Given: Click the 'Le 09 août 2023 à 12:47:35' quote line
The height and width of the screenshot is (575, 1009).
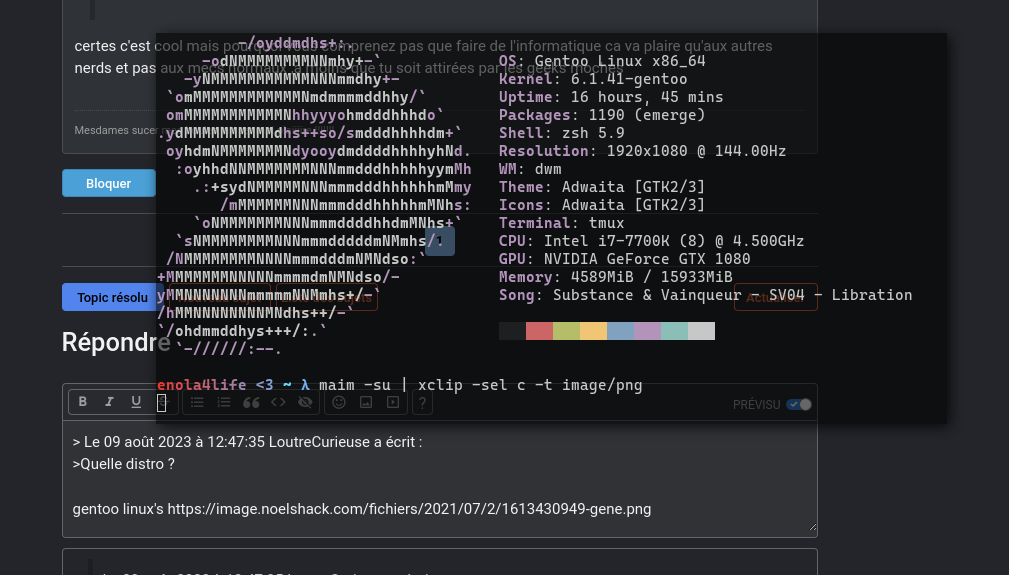Looking at the screenshot, I should [247, 442].
